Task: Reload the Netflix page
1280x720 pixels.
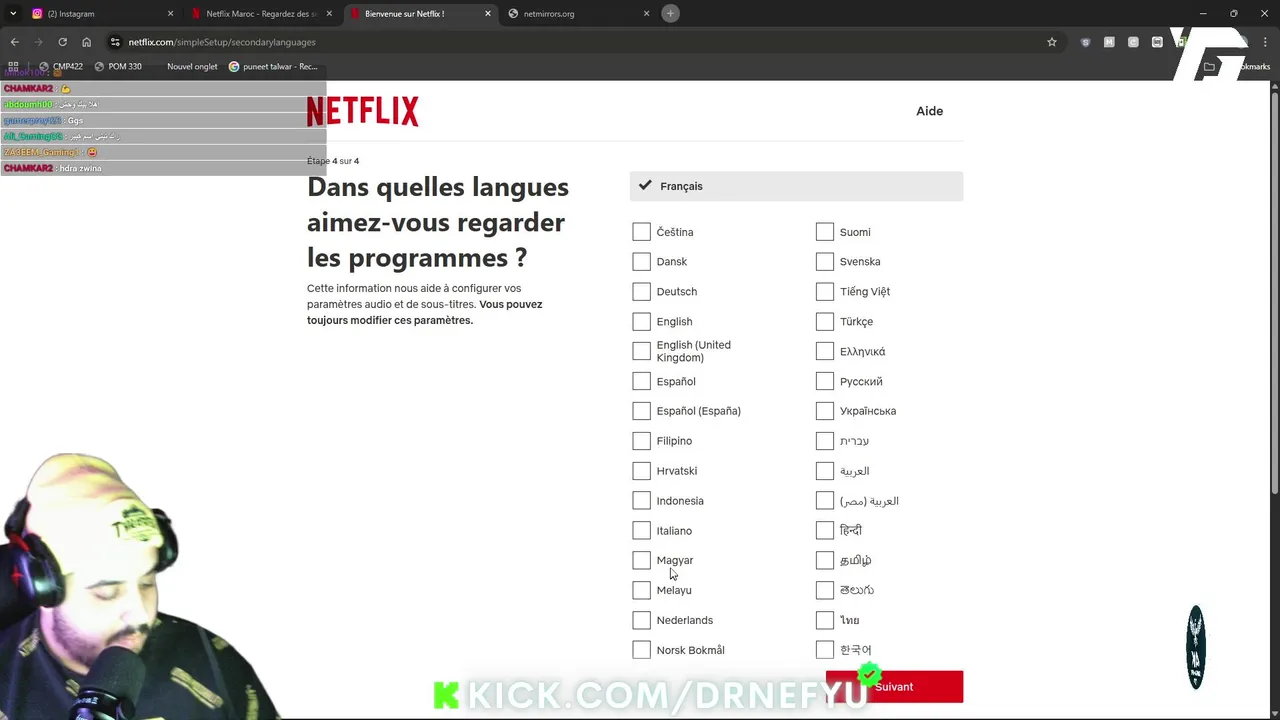Action: pyautogui.click(x=62, y=42)
